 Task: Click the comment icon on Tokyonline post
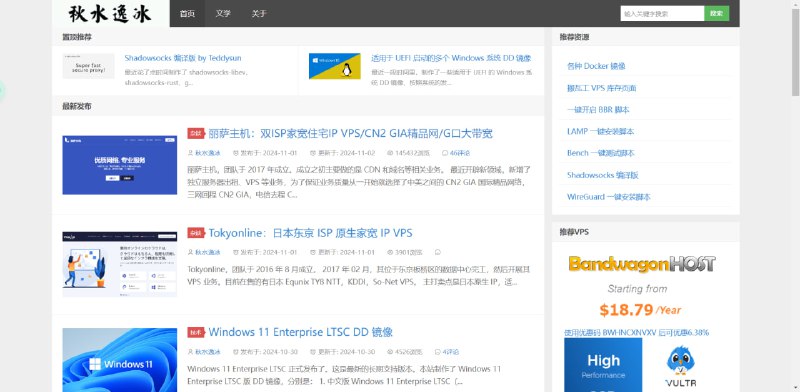(438, 252)
